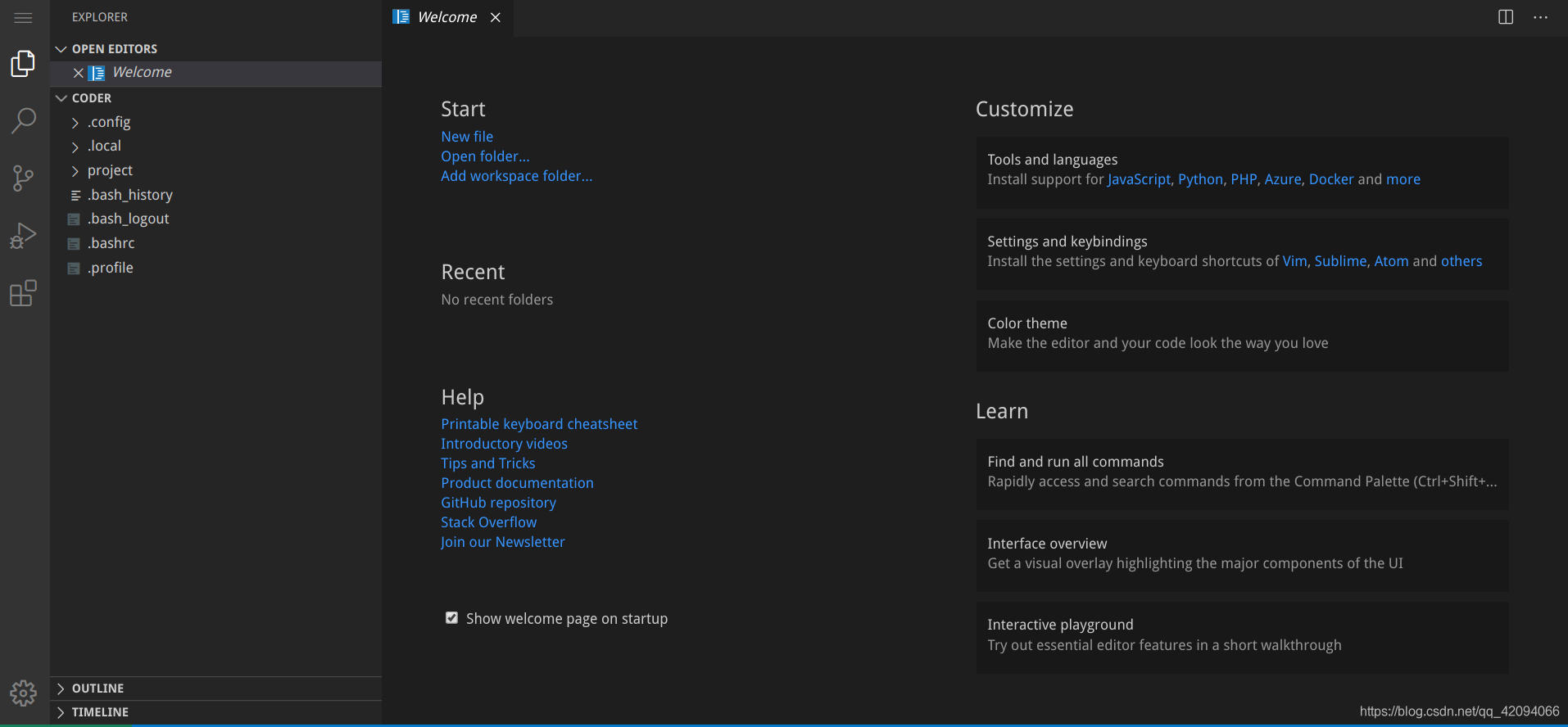This screenshot has width=1568, height=727.
Task: Close the Welcome tab with its X
Action: pos(496,17)
